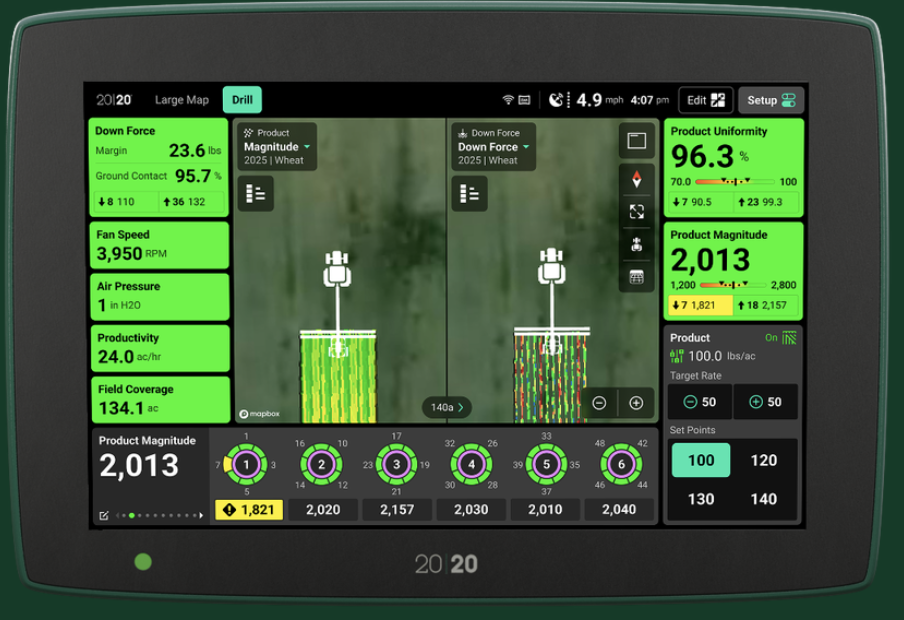This screenshot has height=620, width=904.
Task: Select the 120 set point
Action: (764, 460)
